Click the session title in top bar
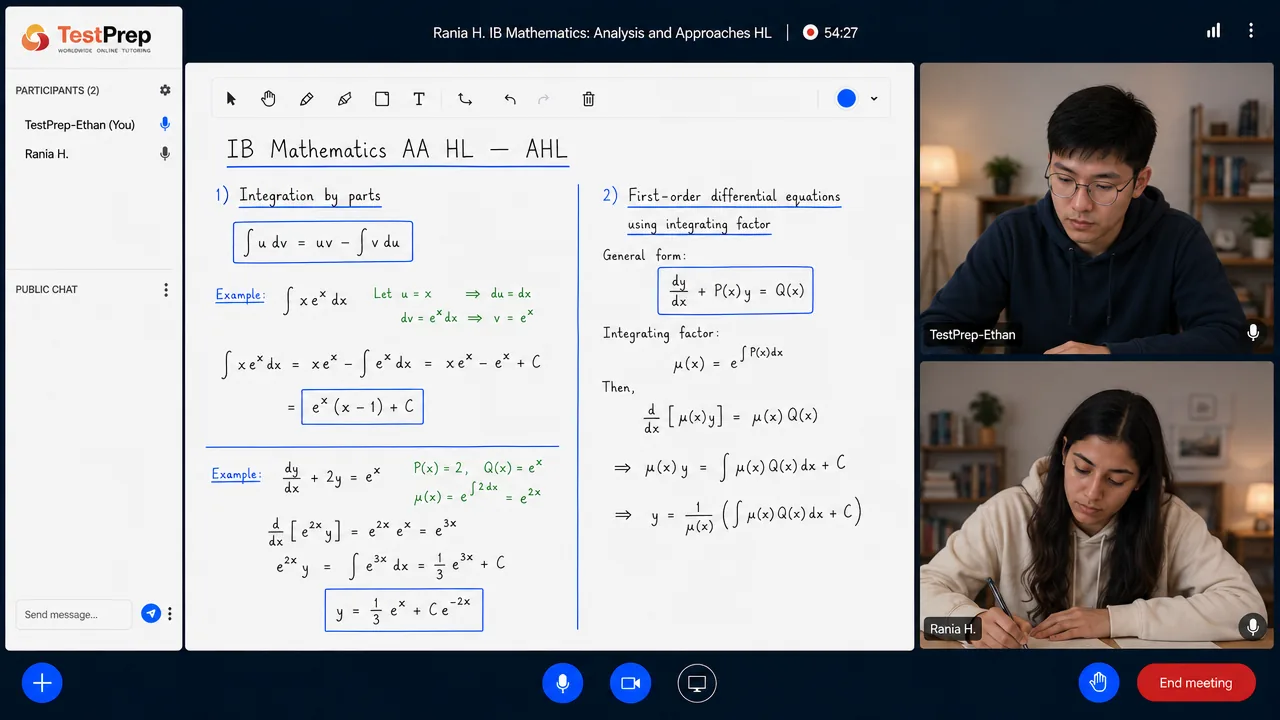1280x720 pixels. (602, 32)
